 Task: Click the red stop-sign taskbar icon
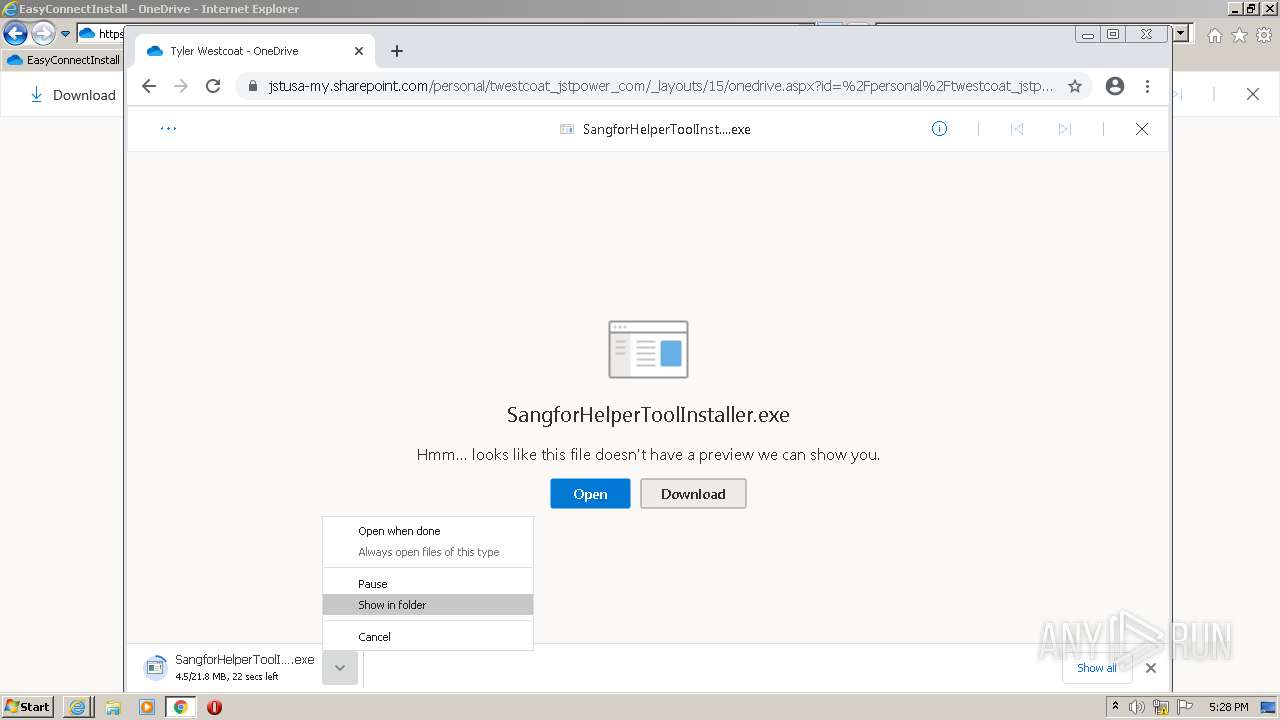[x=214, y=707]
